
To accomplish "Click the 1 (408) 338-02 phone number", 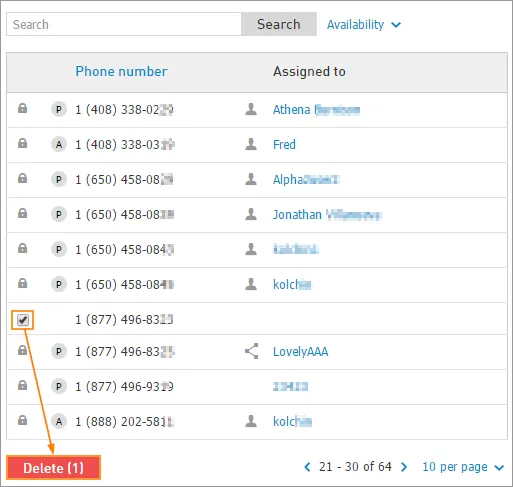I will pyautogui.click(x=124, y=110).
